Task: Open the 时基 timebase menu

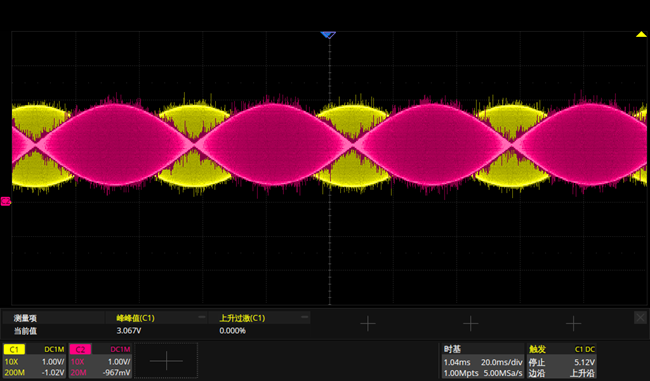Action: coord(452,349)
